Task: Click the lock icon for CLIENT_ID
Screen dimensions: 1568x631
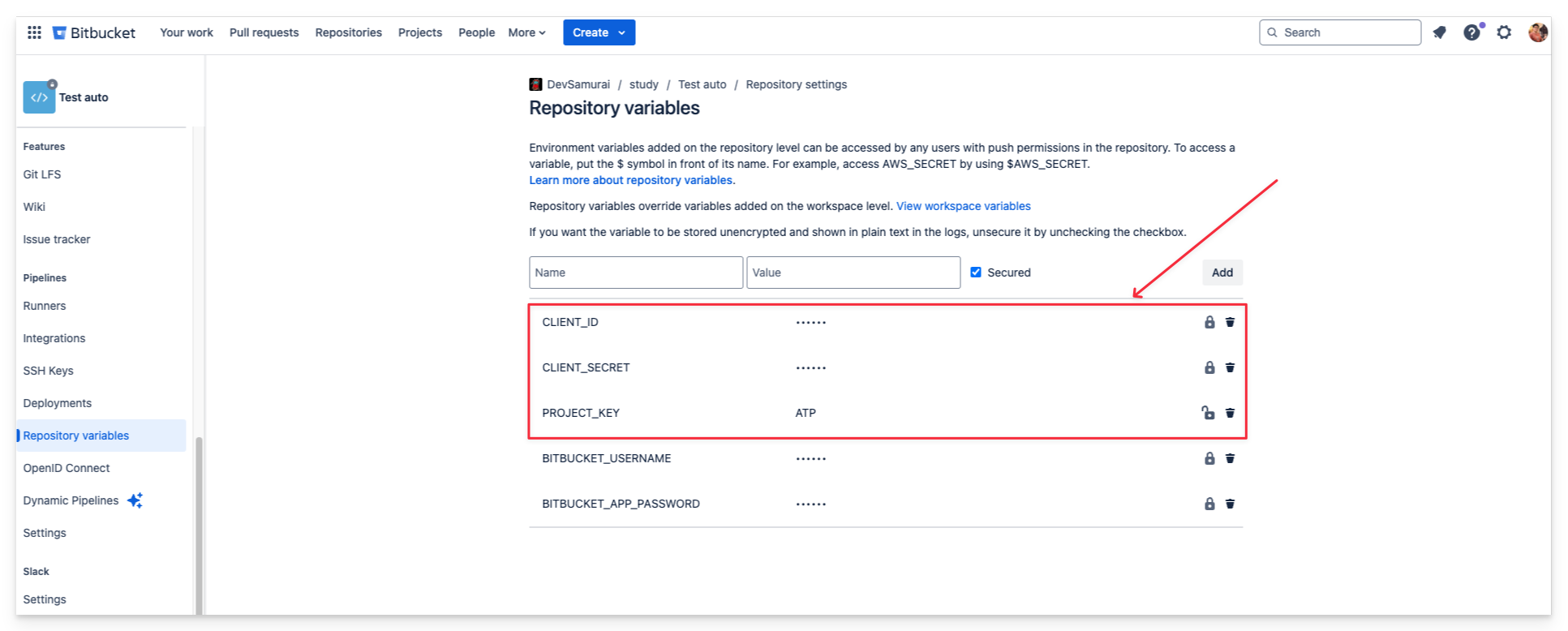Action: coord(1209,322)
